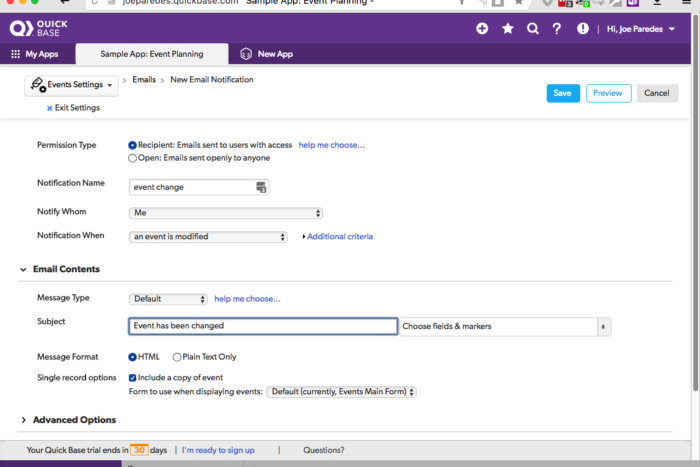
Task: Click the Subject input field
Action: [263, 326]
